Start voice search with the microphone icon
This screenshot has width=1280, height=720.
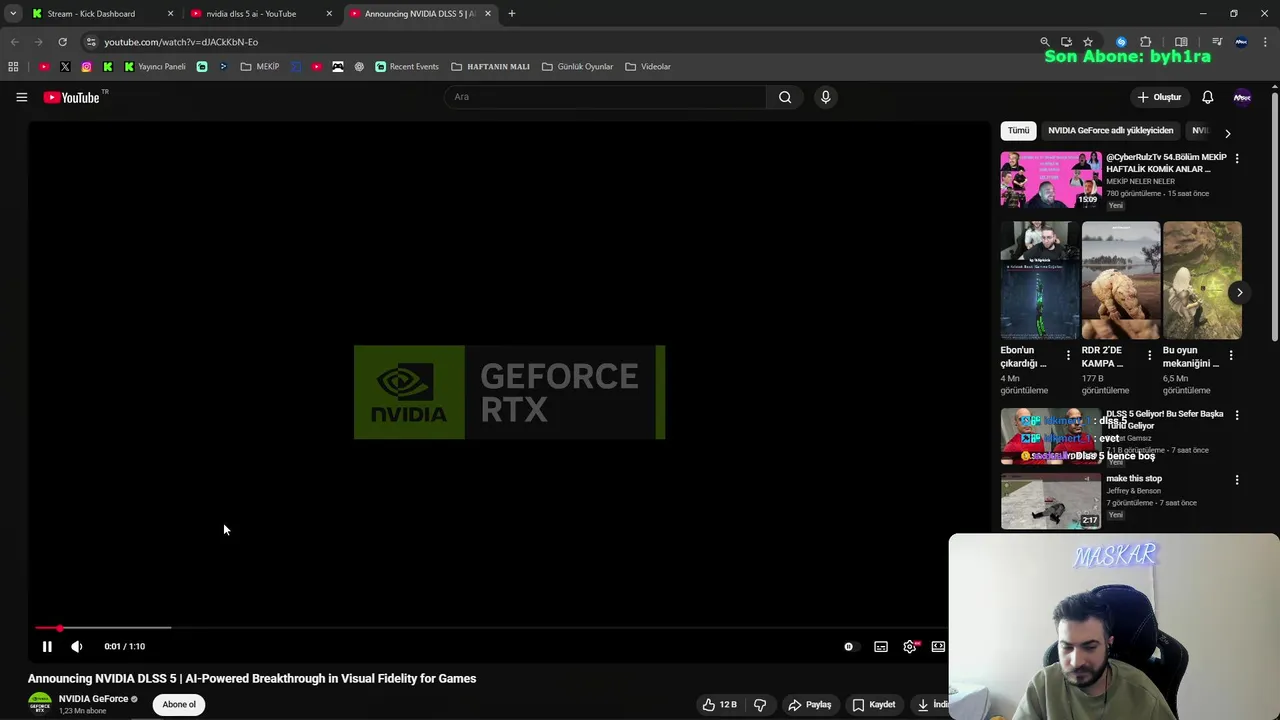[825, 97]
